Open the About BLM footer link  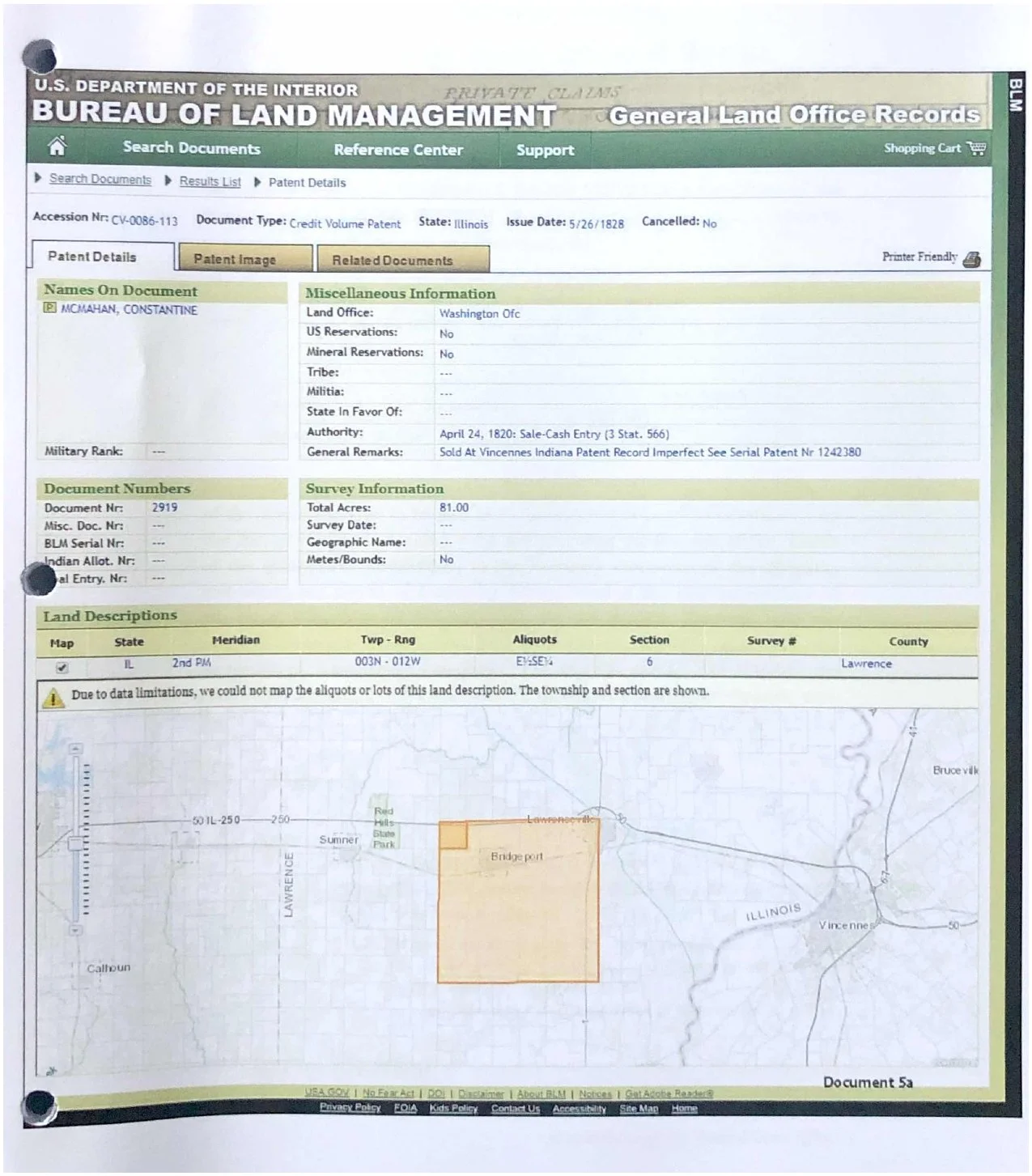tap(541, 1093)
